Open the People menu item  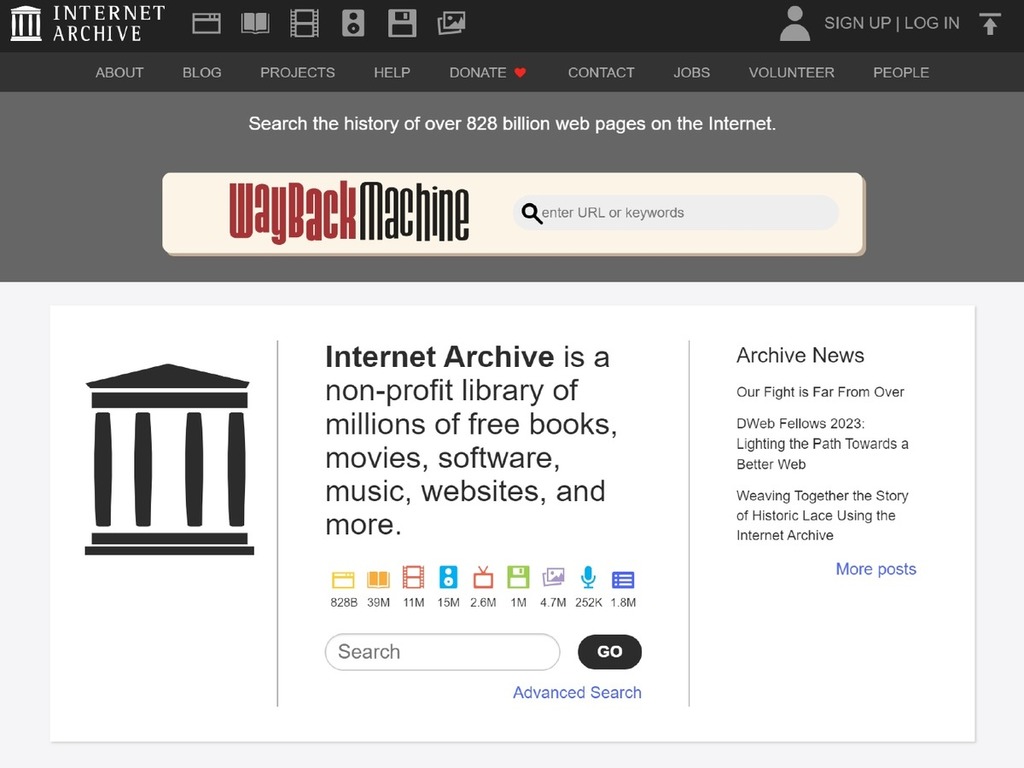click(x=901, y=72)
